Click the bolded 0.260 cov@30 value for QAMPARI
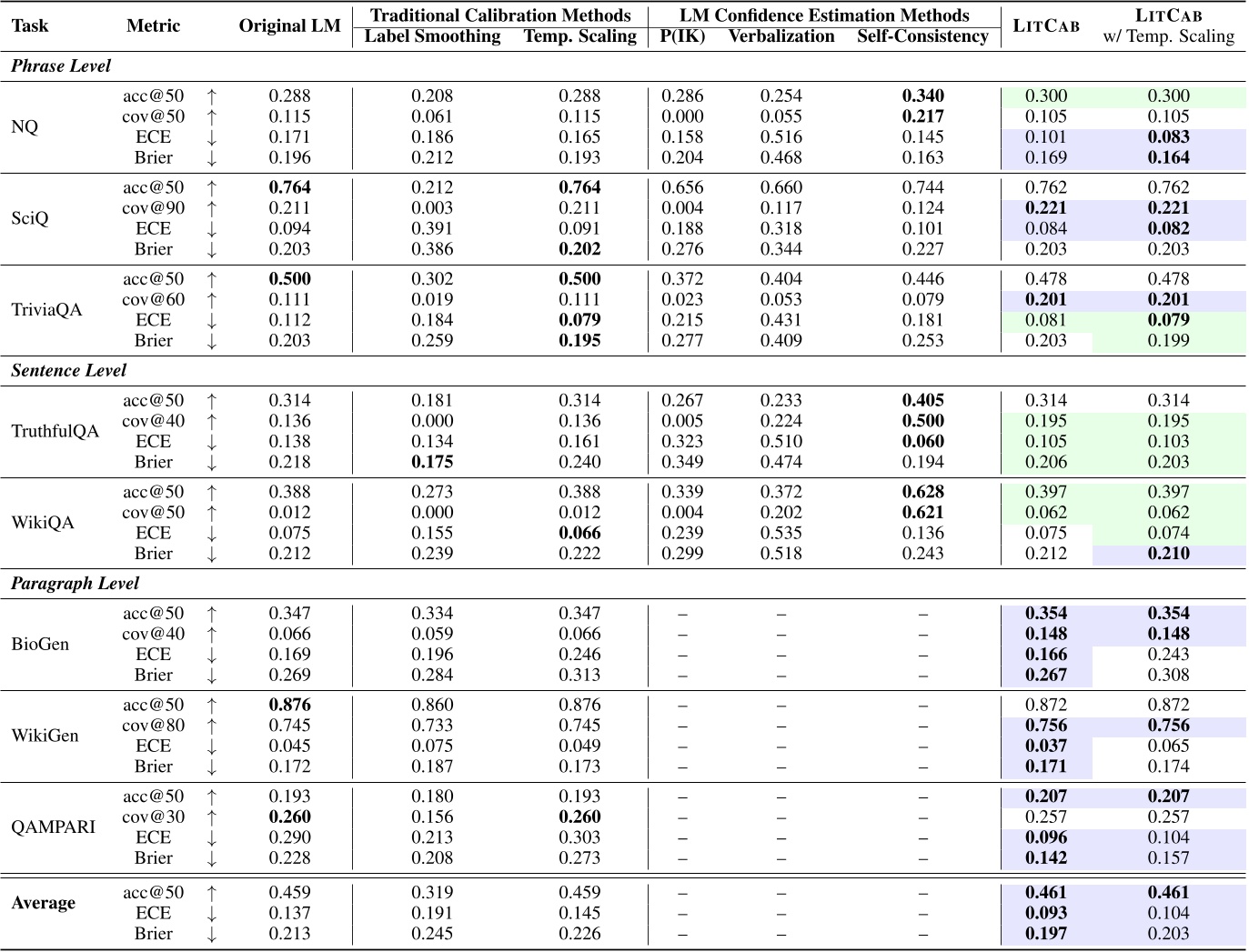The image size is (1249, 952). coord(289,817)
